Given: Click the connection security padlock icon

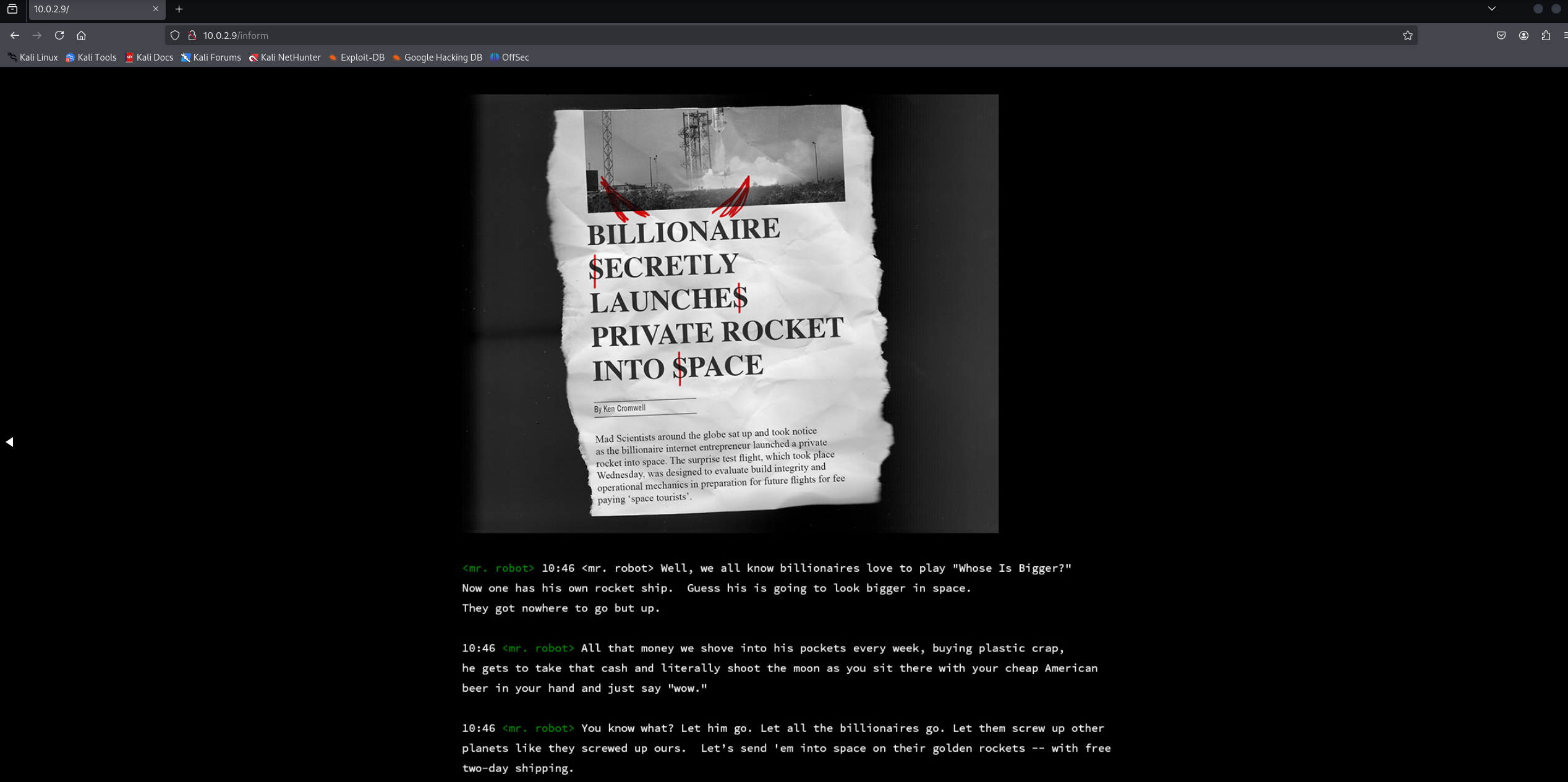Looking at the screenshot, I should pos(192,35).
